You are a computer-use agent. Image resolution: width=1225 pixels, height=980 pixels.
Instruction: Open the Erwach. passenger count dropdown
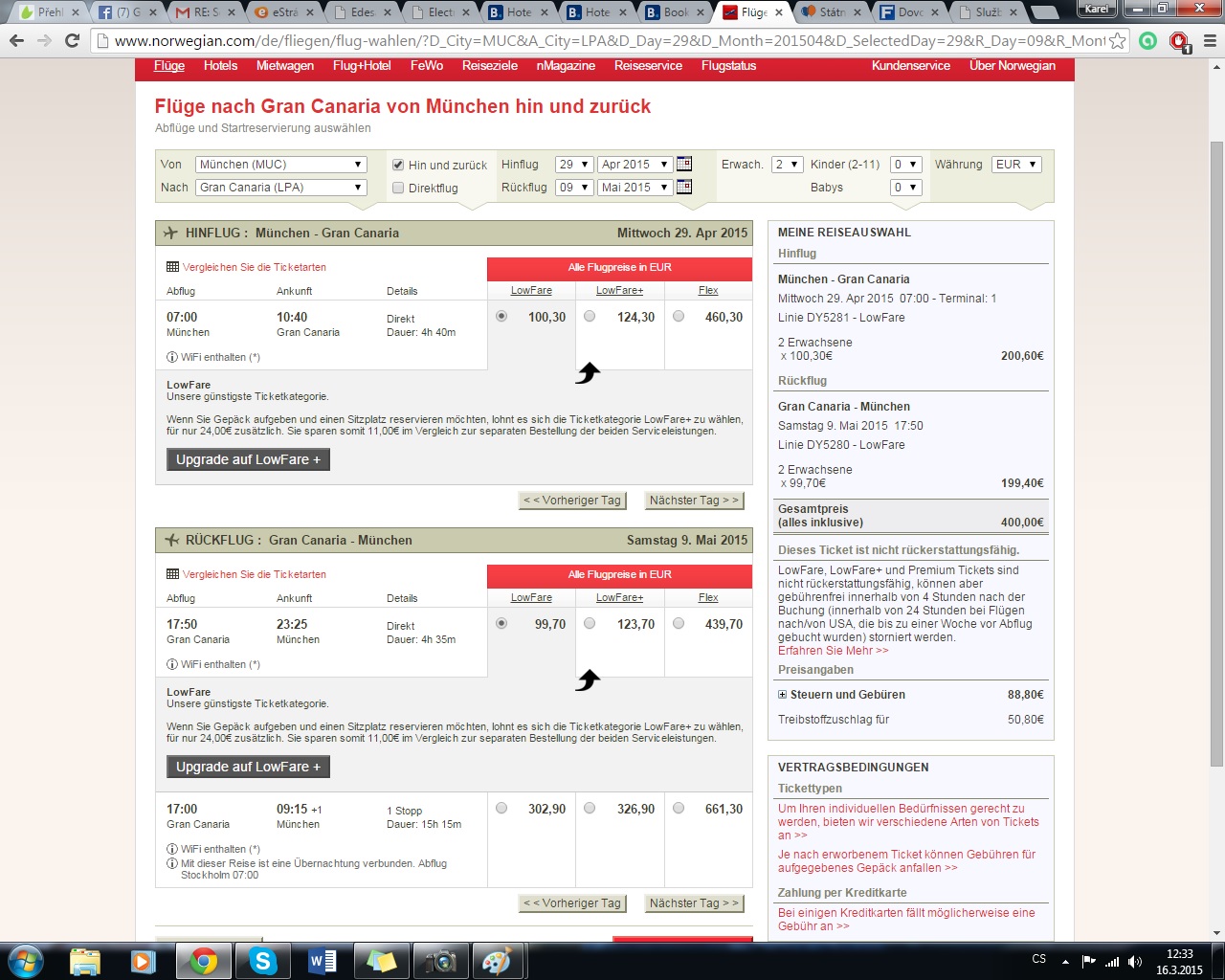pos(788,165)
